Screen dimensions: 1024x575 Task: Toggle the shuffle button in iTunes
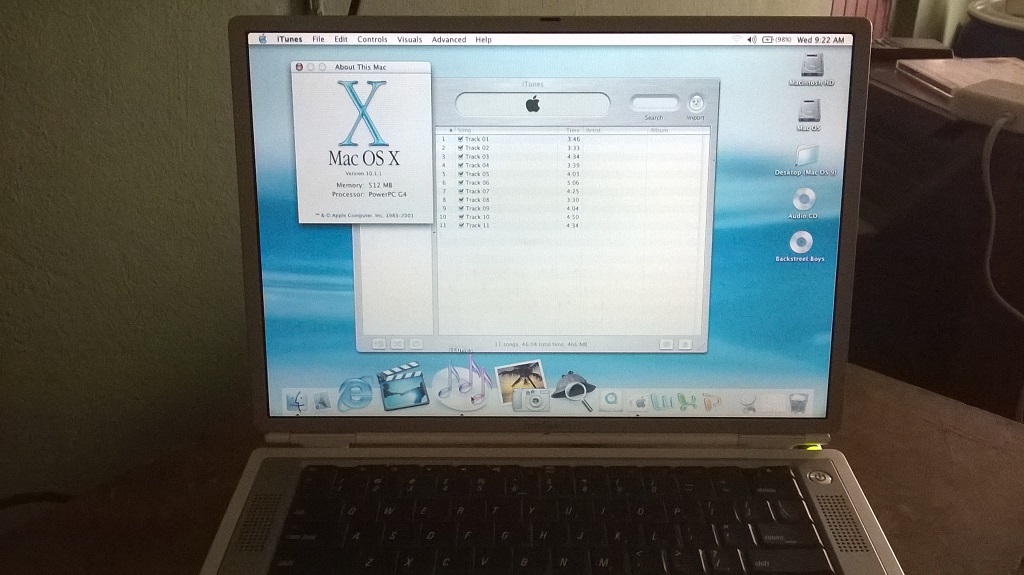pos(397,344)
